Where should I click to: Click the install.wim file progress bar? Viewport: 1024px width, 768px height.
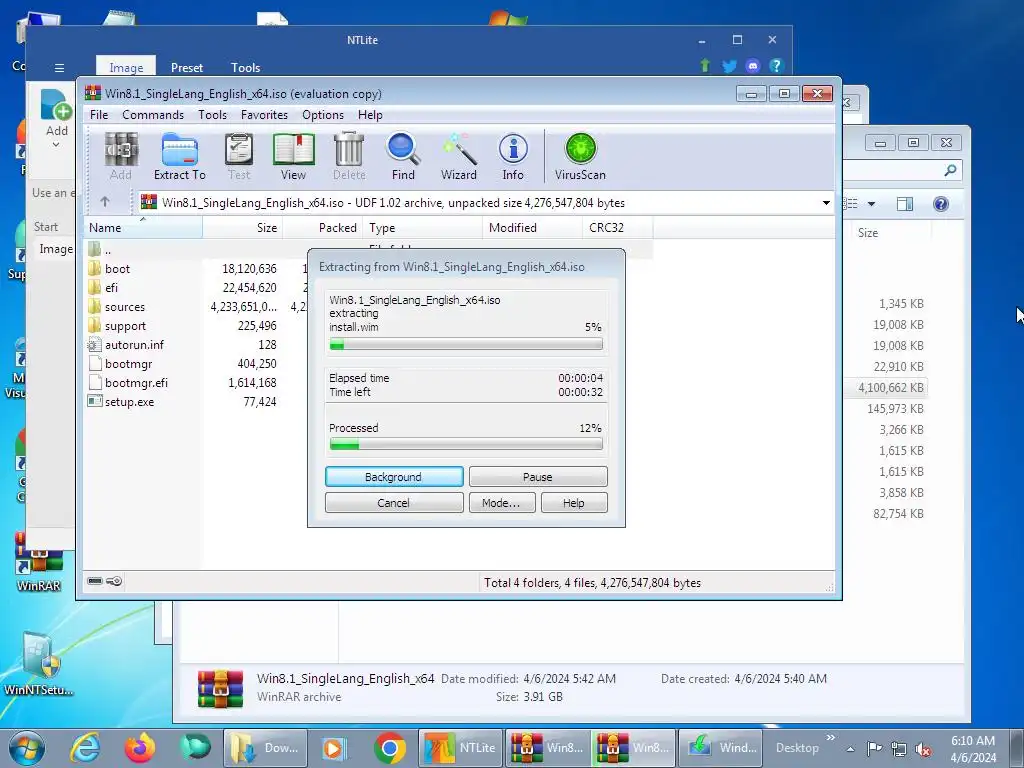click(x=466, y=344)
